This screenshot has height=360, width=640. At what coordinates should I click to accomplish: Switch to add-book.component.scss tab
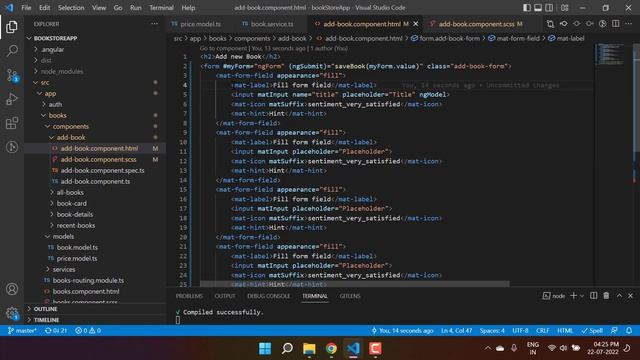(x=476, y=24)
